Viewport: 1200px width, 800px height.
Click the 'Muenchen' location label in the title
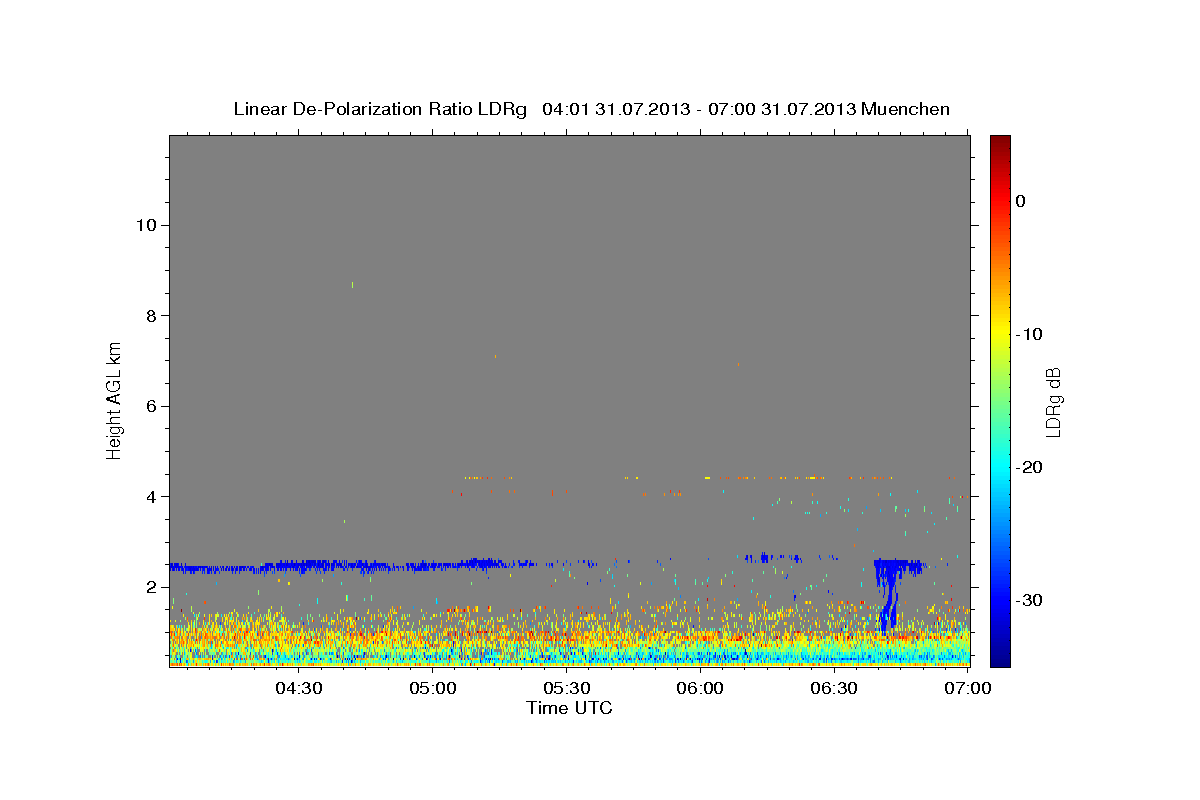[x=907, y=109]
